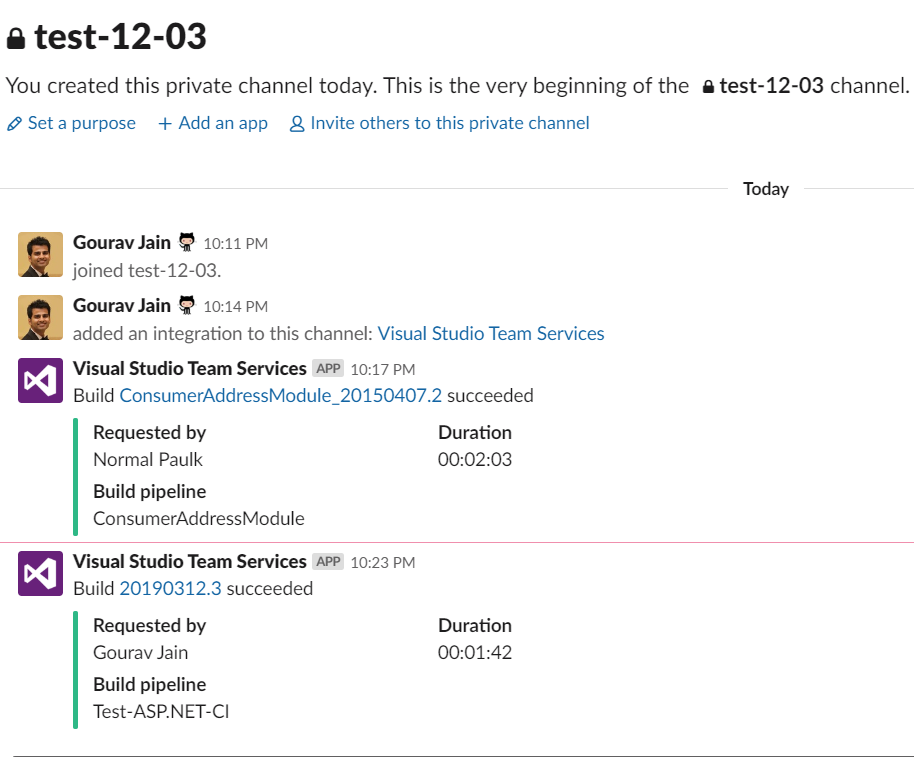Open the Visual Studio Team Services integration link
Screen dimensions: 914x757
[x=491, y=333]
